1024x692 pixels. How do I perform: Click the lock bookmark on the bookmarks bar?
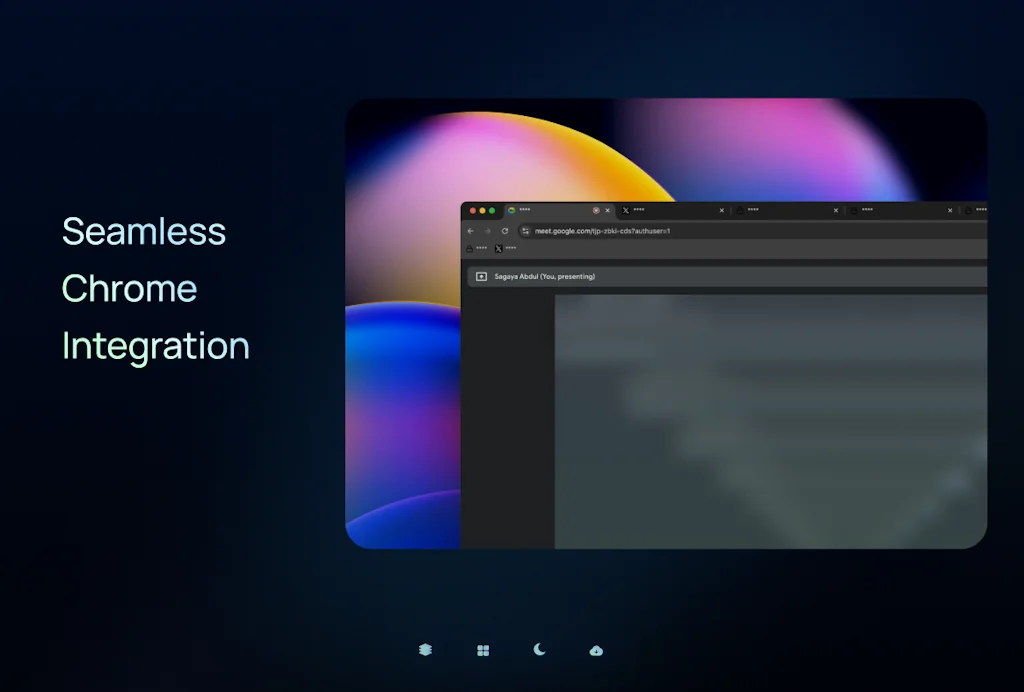(x=469, y=248)
